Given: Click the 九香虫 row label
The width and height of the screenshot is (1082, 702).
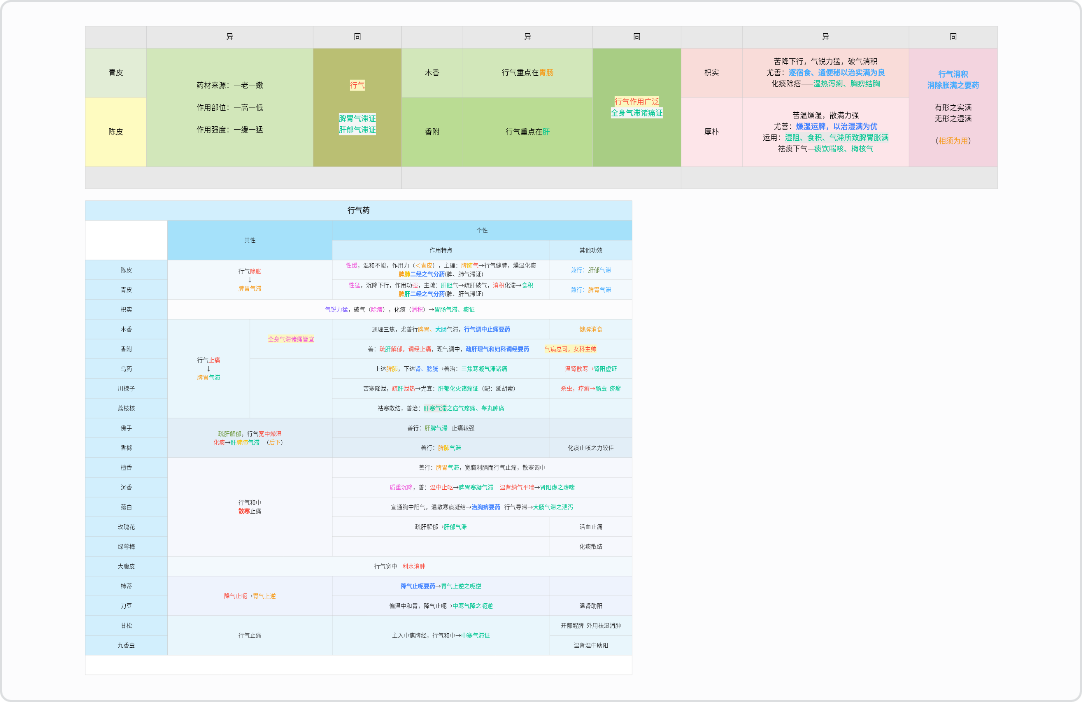Looking at the screenshot, I should click(126, 645).
